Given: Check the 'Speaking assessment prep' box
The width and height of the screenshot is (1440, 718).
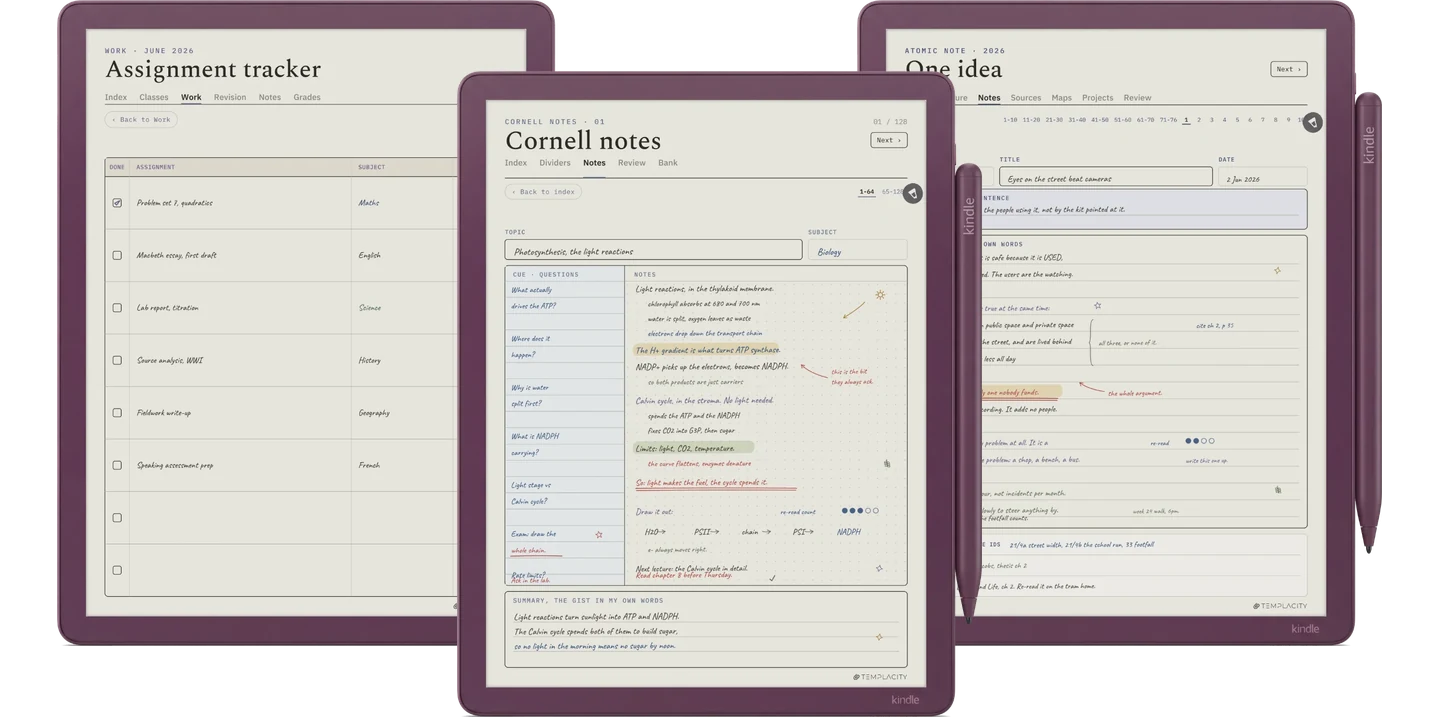Looking at the screenshot, I should (x=117, y=465).
